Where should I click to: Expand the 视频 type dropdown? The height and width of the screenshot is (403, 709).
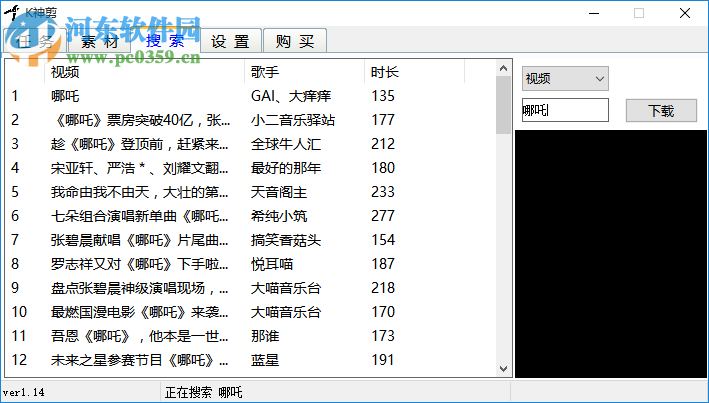click(565, 79)
